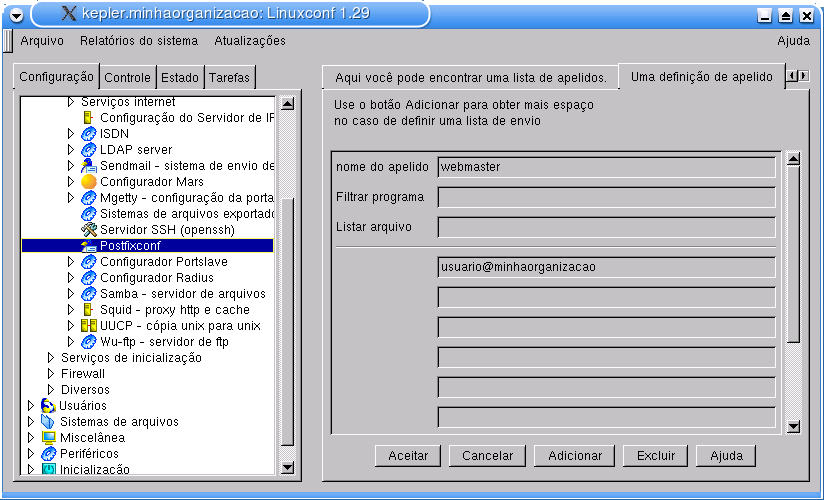Image resolution: width=824 pixels, height=500 pixels.
Task: Click the Sistemas de arquivos folder icon
Action: (48, 422)
